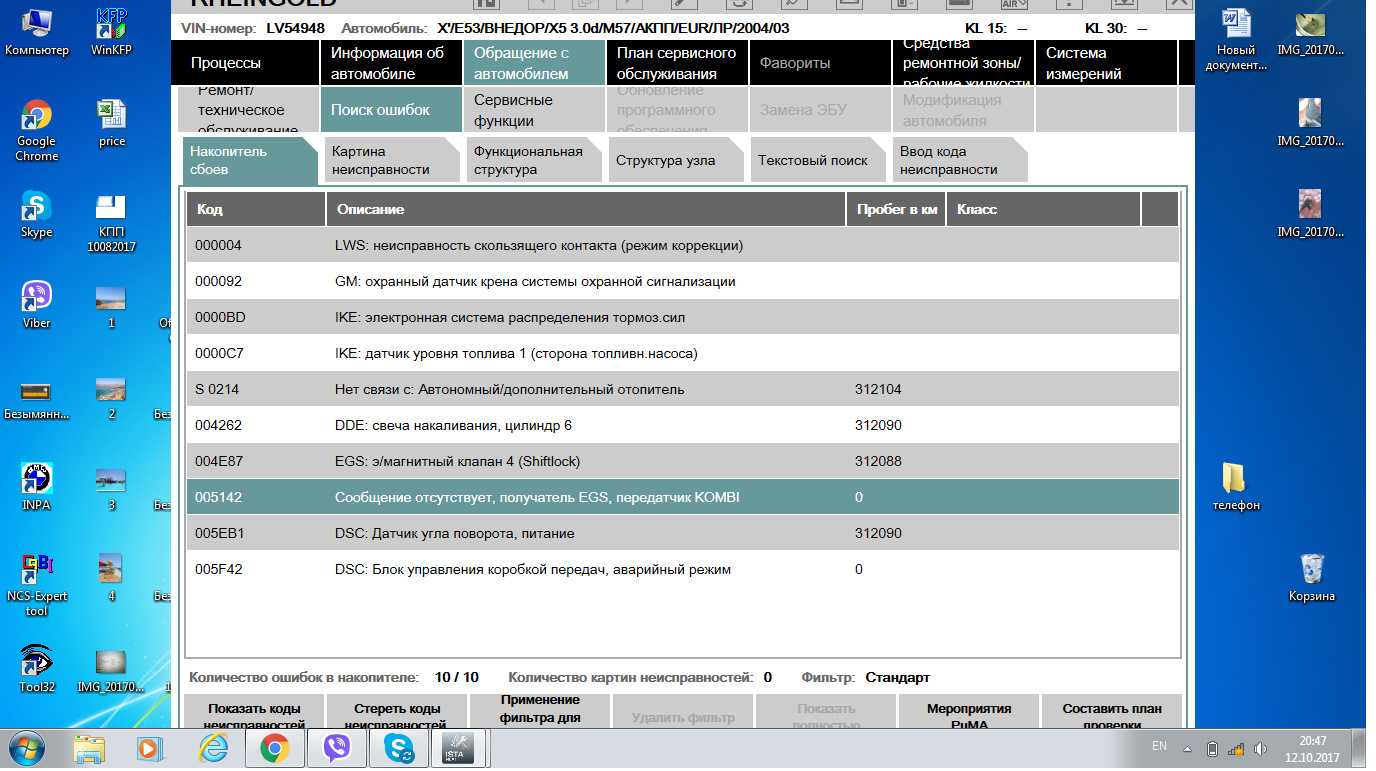Select fault row 000004 LWS
This screenshot has height=771, width=1376.
point(683,245)
